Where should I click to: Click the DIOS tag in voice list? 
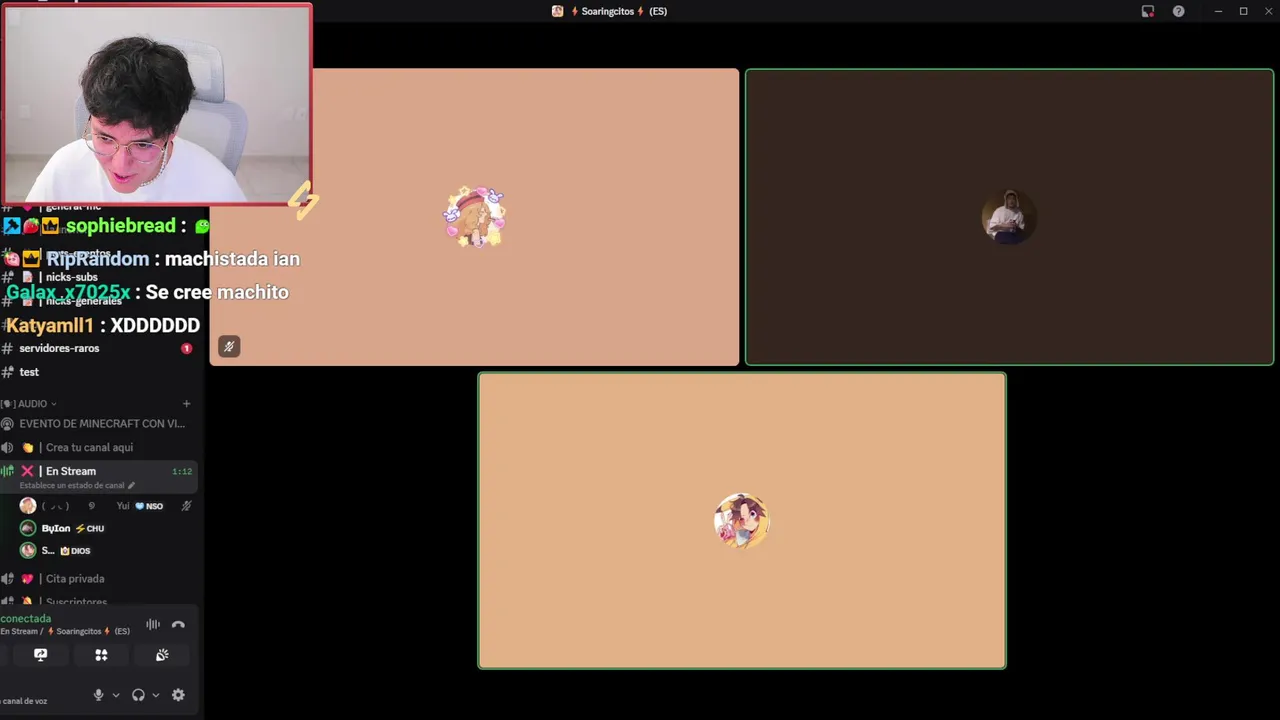75,550
